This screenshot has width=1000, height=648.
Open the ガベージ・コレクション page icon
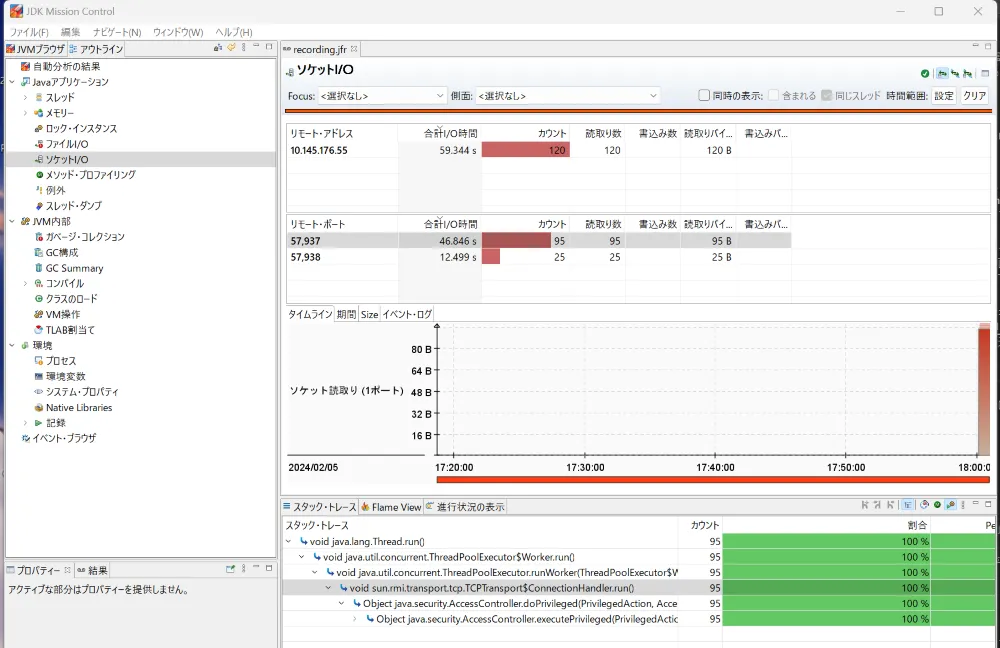39,237
